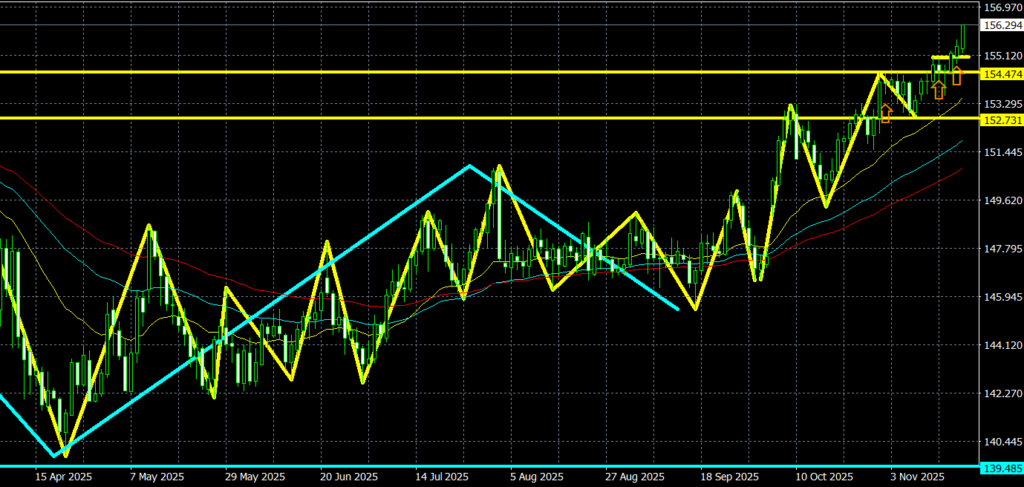Select the orange up arrow nearest the short yellow line
Image resolution: width=1024 pixels, height=487 pixels.
coord(957,74)
